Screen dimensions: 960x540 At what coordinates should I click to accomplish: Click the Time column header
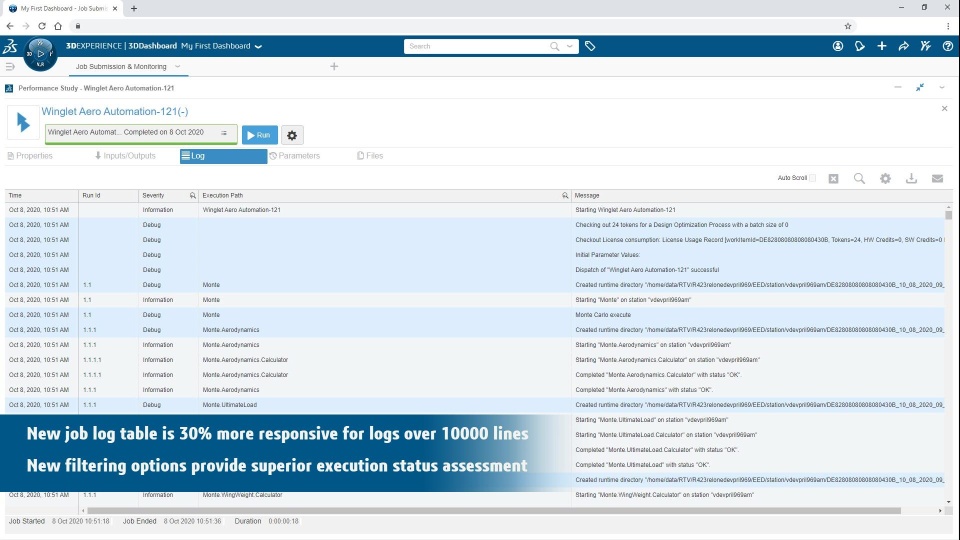pyautogui.click(x=42, y=195)
